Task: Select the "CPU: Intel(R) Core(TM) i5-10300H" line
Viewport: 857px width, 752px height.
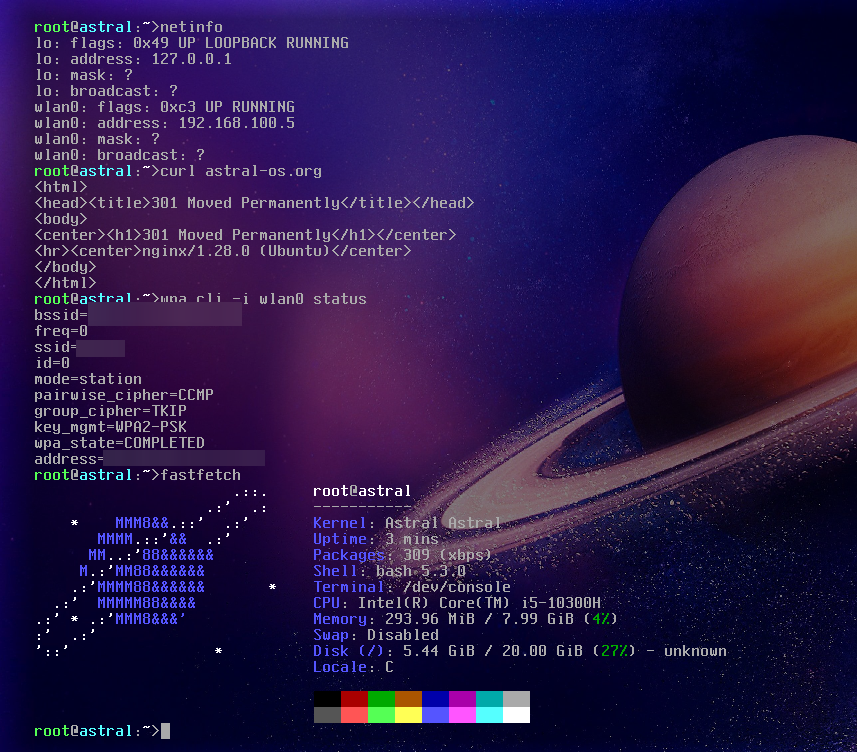Action: [x=457, y=603]
